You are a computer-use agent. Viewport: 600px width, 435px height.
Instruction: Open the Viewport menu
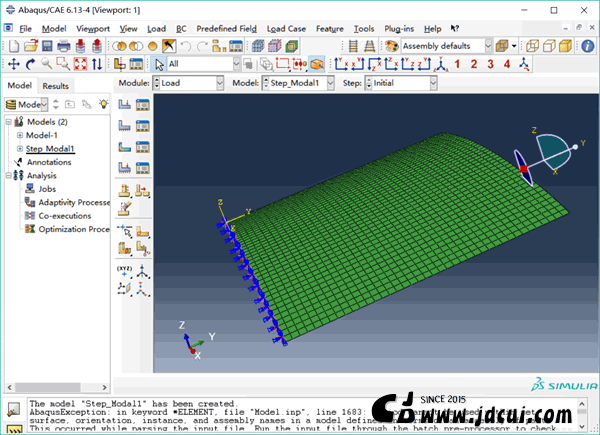93,29
